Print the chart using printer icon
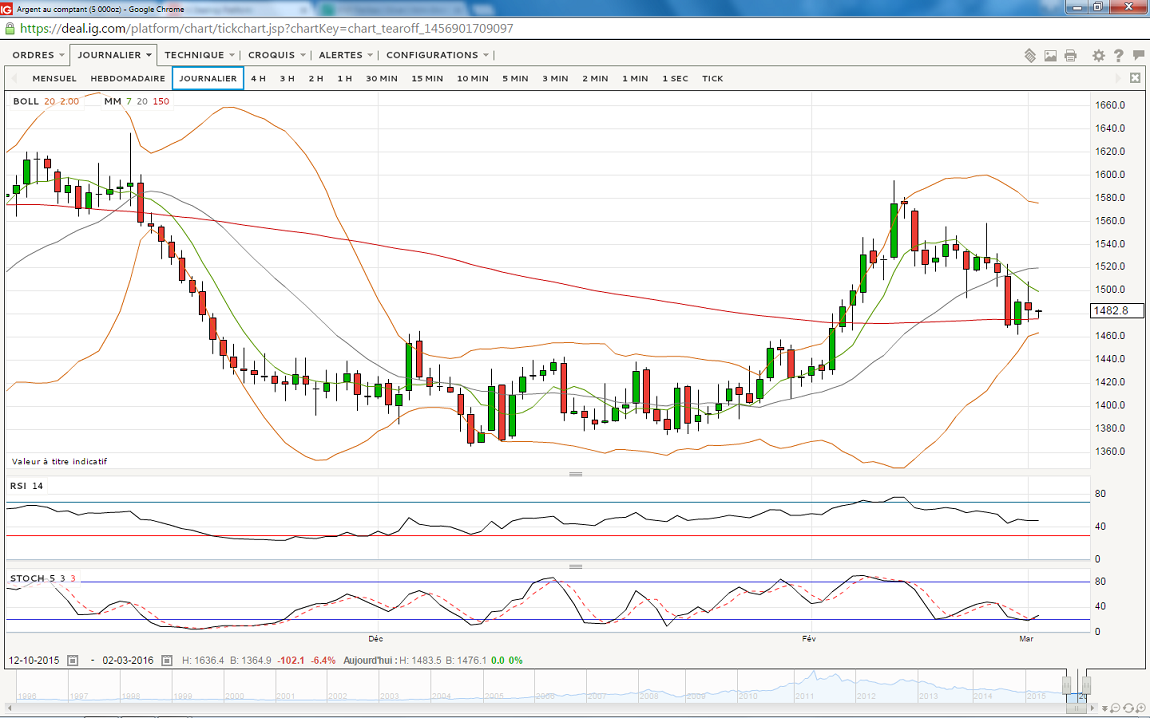This screenshot has width=1150, height=718. pyautogui.click(x=1071, y=56)
